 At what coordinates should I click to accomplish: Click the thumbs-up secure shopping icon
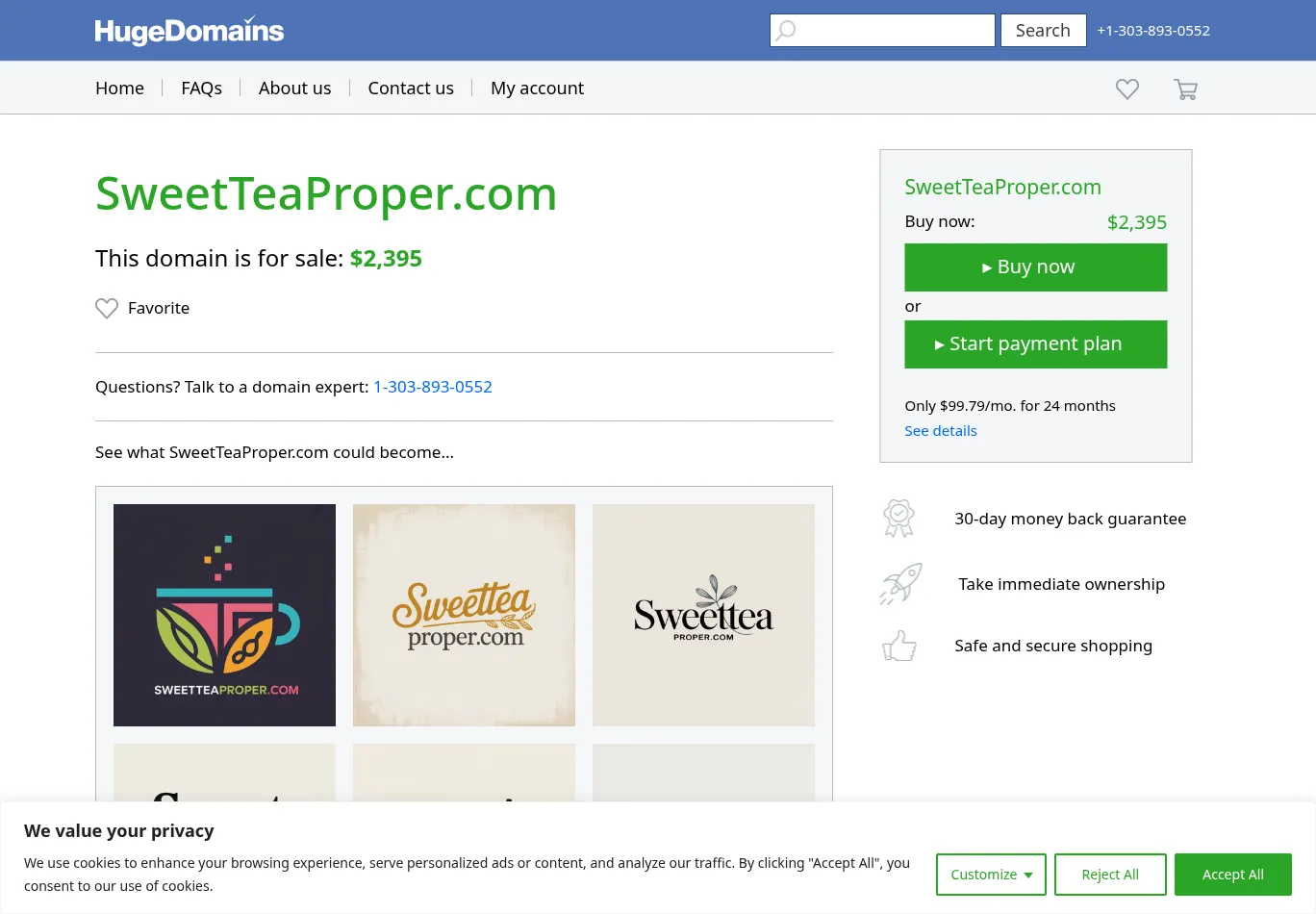[x=899, y=646]
